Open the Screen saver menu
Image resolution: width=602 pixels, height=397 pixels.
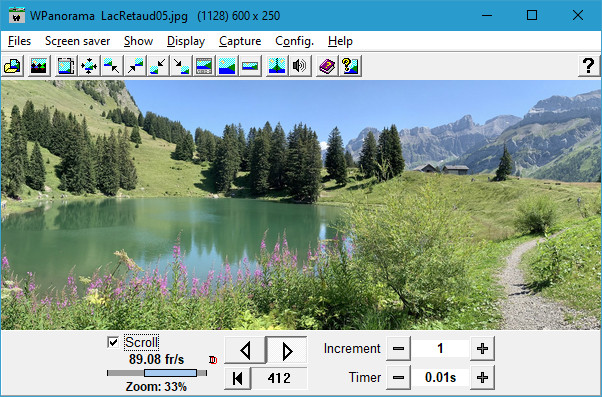click(x=78, y=41)
